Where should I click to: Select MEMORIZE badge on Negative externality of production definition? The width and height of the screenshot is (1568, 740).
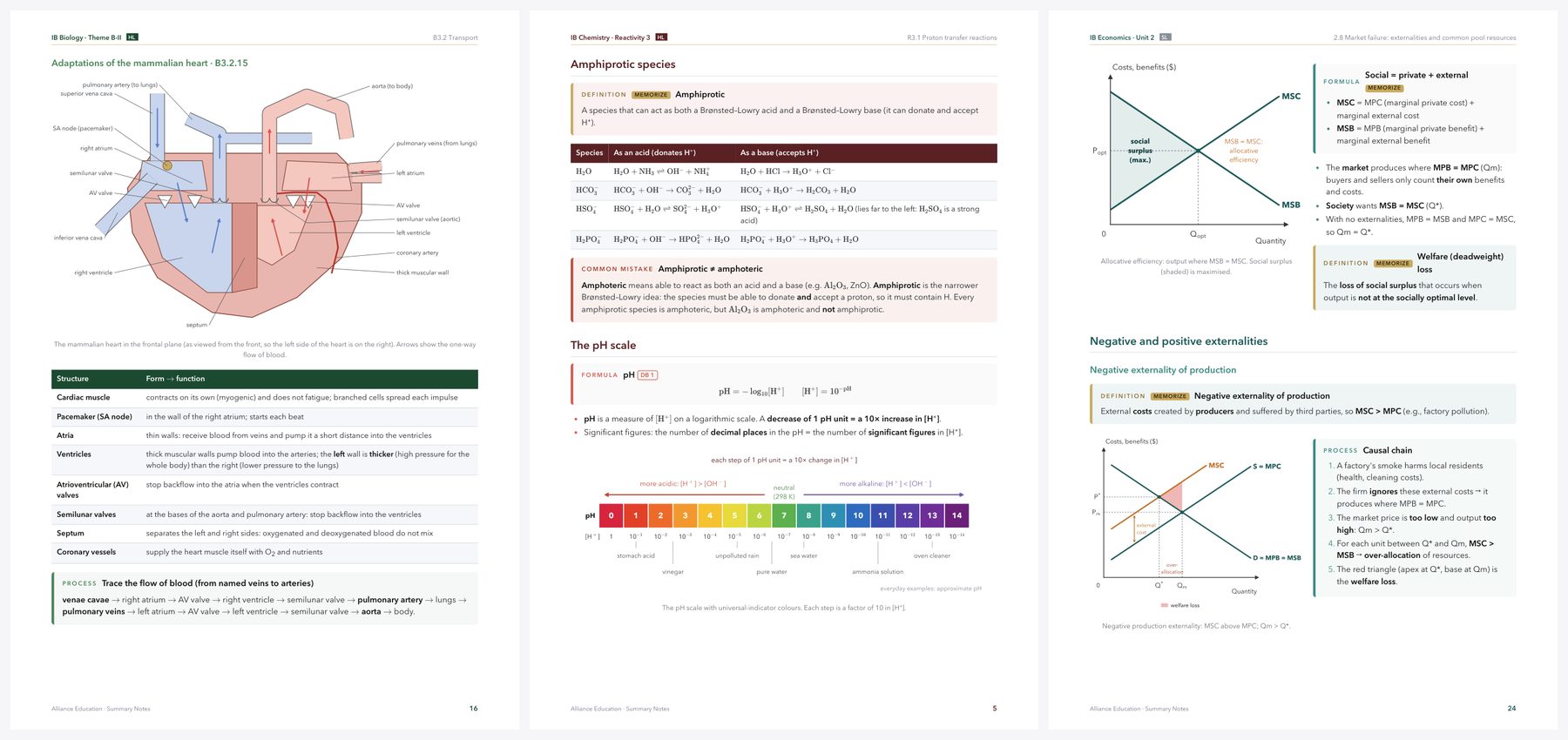click(x=1170, y=396)
